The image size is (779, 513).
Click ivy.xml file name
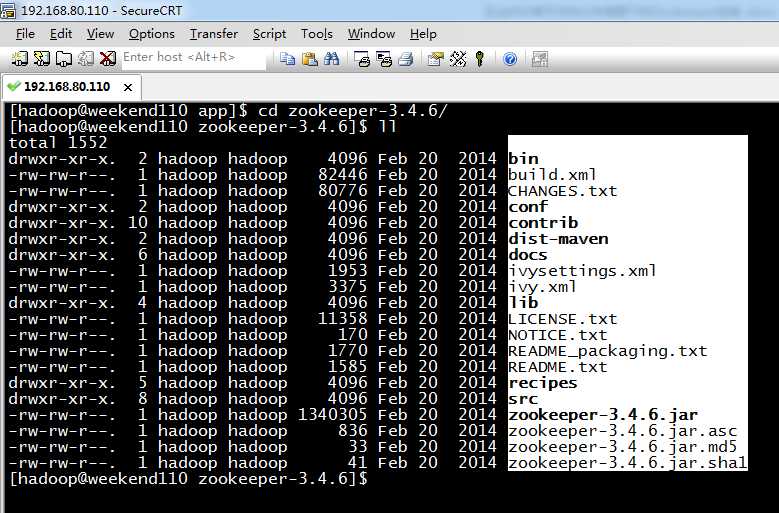click(542, 287)
